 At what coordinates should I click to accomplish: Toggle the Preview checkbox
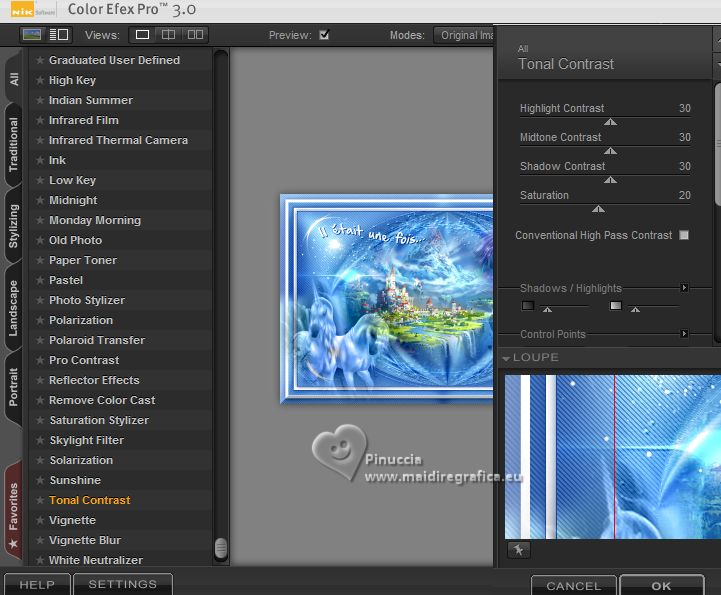tap(324, 35)
